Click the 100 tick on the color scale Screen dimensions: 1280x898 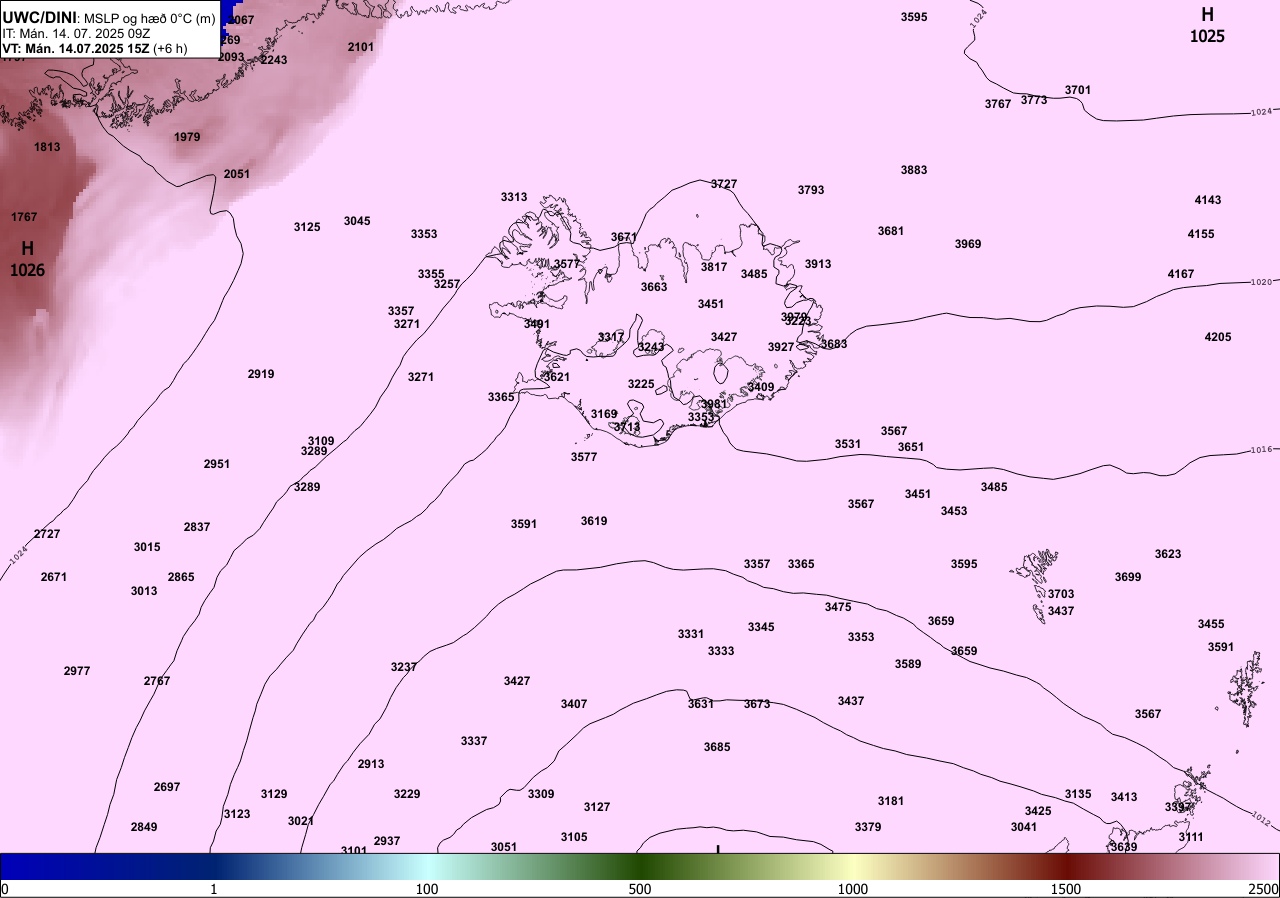(427, 889)
